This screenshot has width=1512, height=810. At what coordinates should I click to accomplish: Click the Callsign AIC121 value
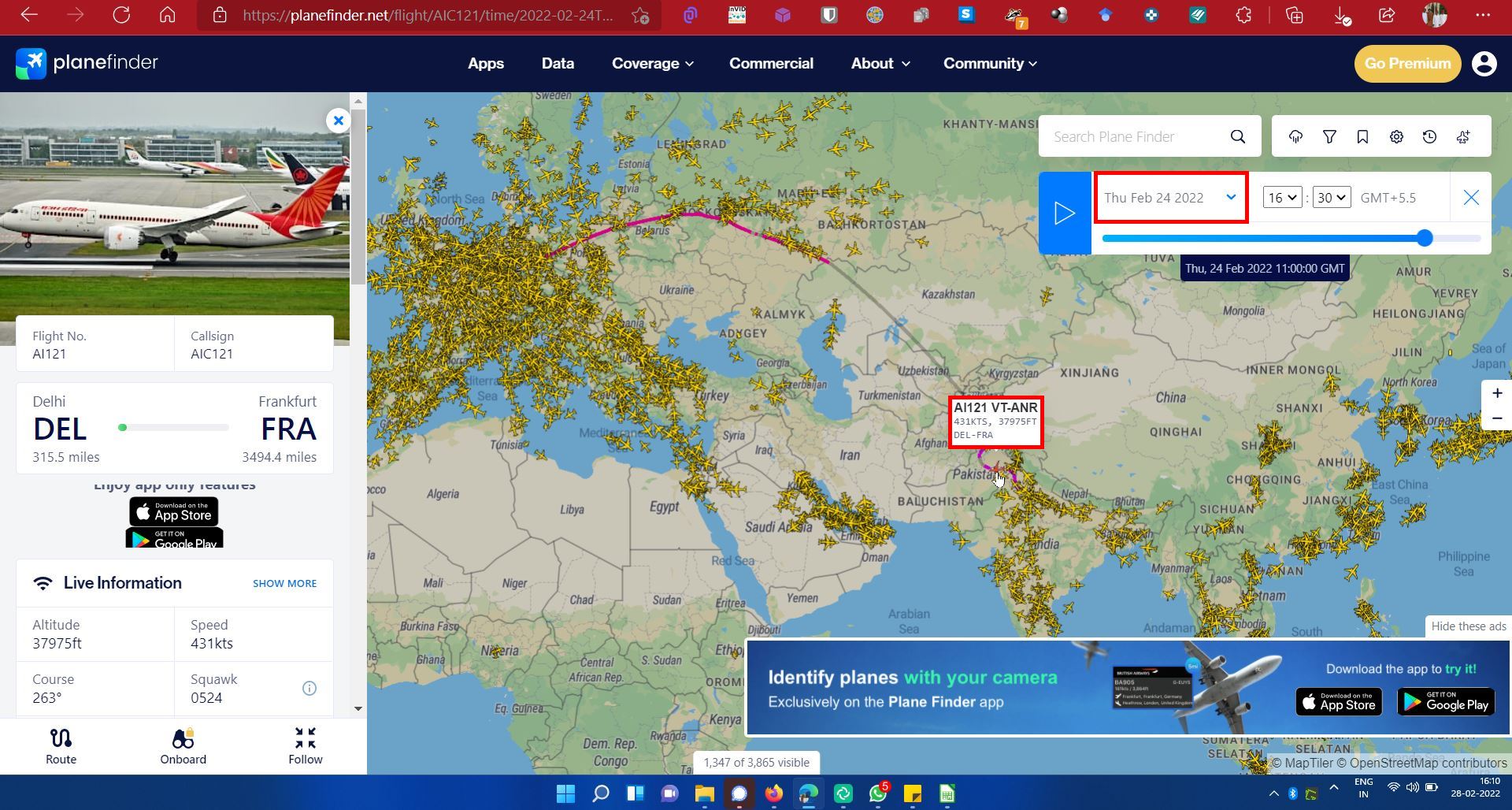click(x=212, y=355)
